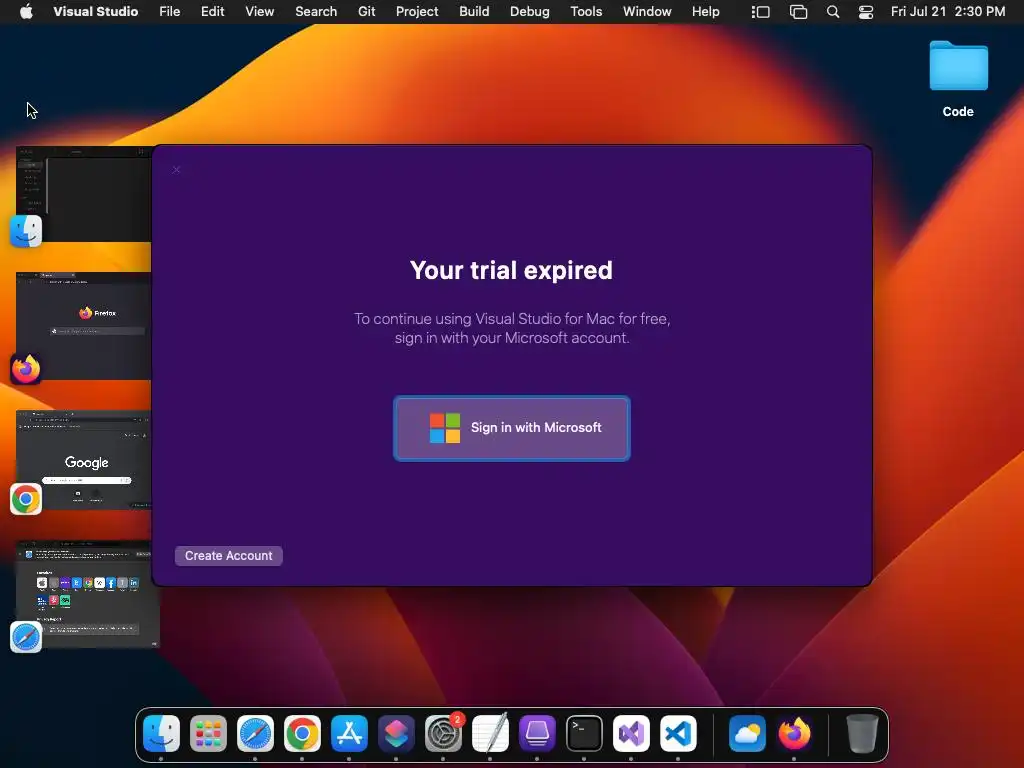
Task: Open Control Center in menu bar
Action: pyautogui.click(x=866, y=12)
